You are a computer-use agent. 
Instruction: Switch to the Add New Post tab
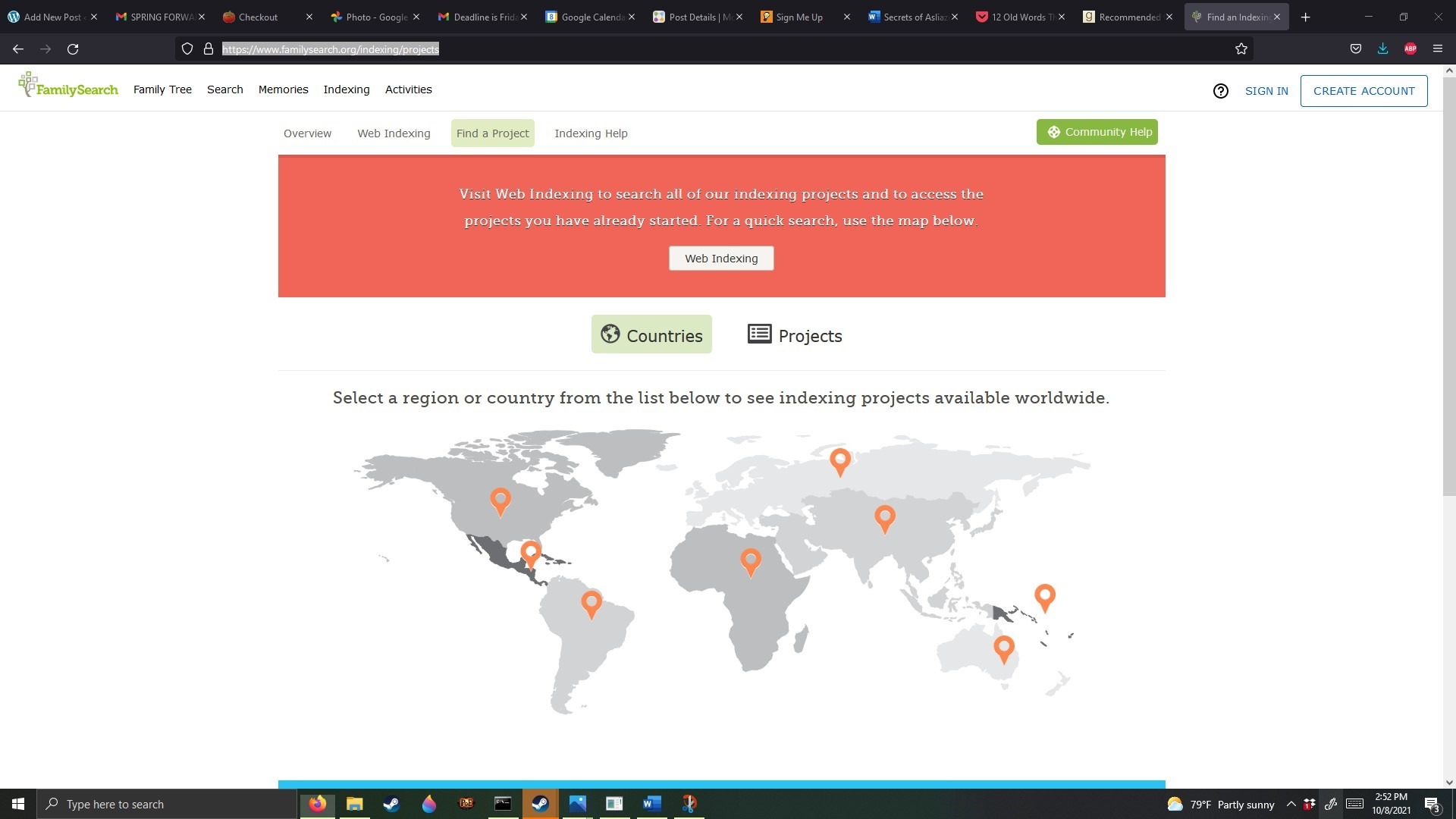(50, 17)
